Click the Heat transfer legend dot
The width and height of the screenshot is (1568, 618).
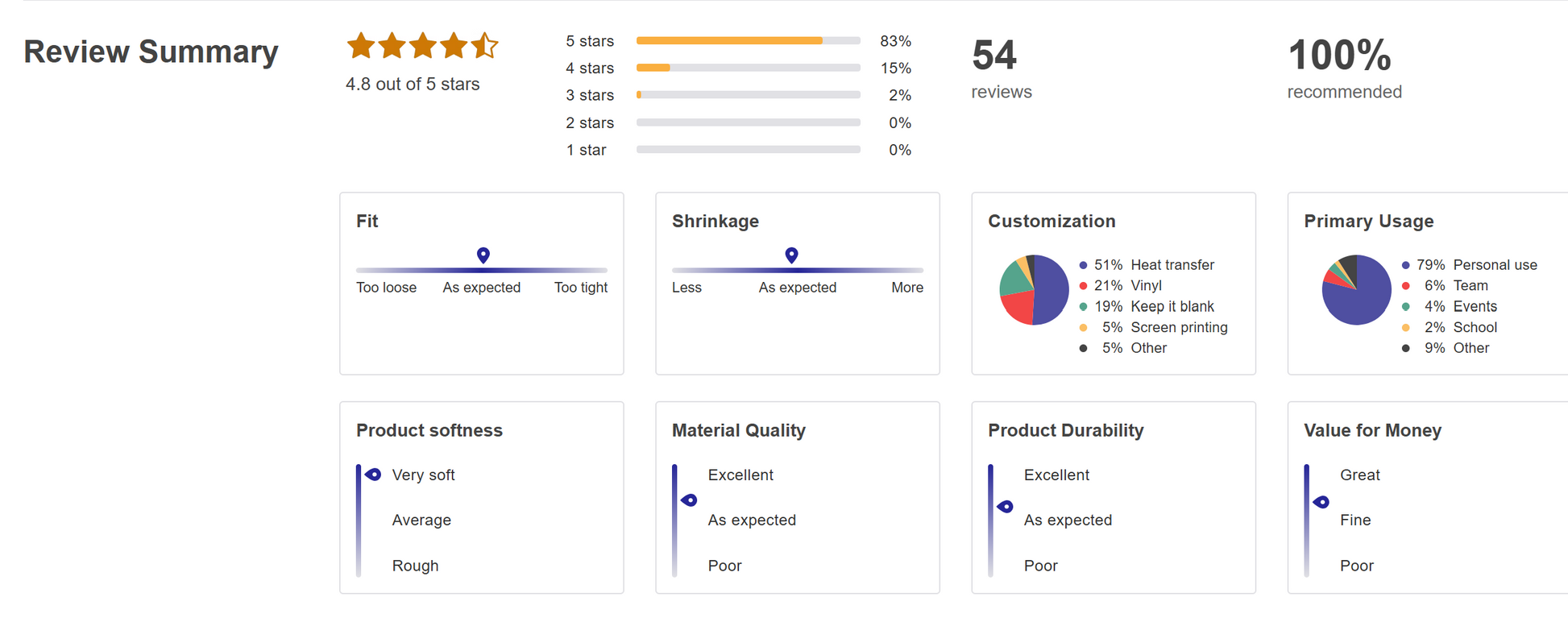(1083, 265)
